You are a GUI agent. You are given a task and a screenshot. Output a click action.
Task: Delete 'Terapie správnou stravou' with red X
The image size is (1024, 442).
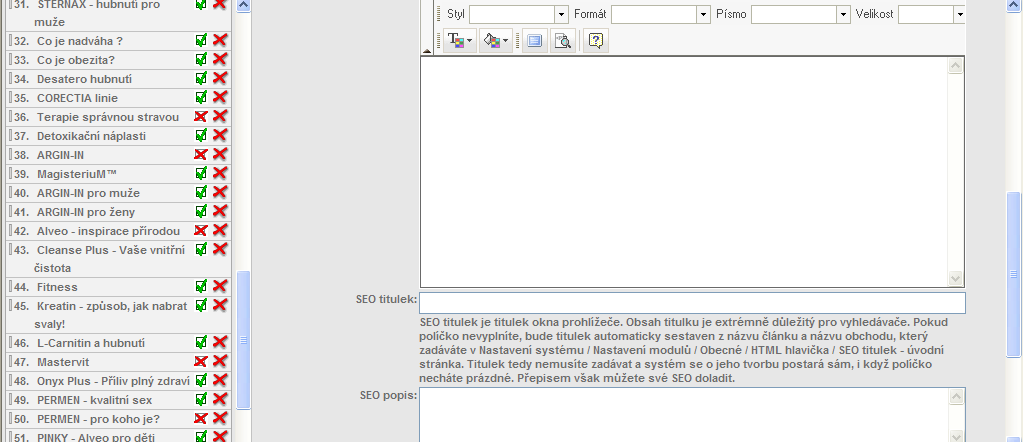[220, 116]
